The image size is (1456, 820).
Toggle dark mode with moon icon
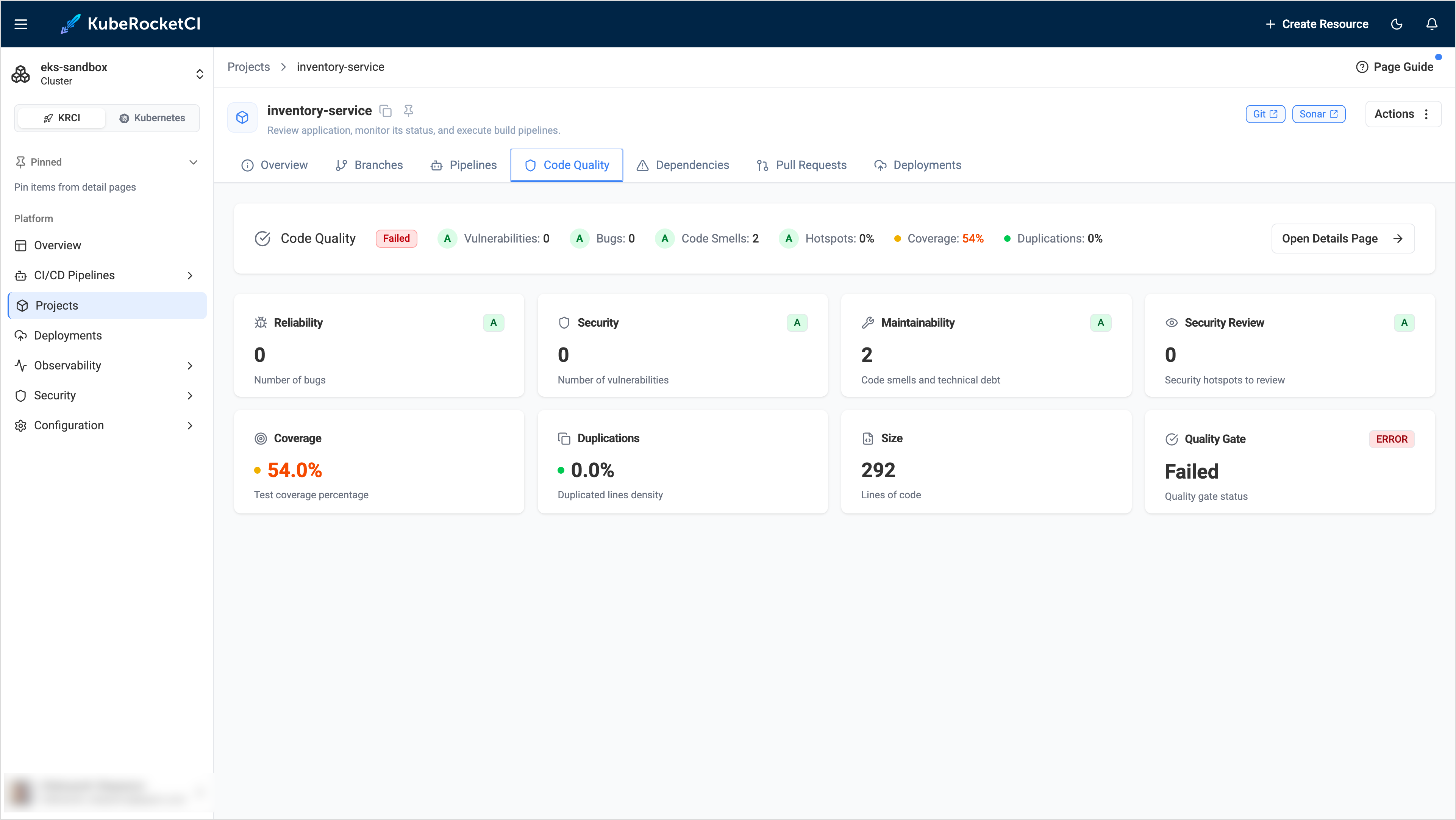tap(1397, 24)
